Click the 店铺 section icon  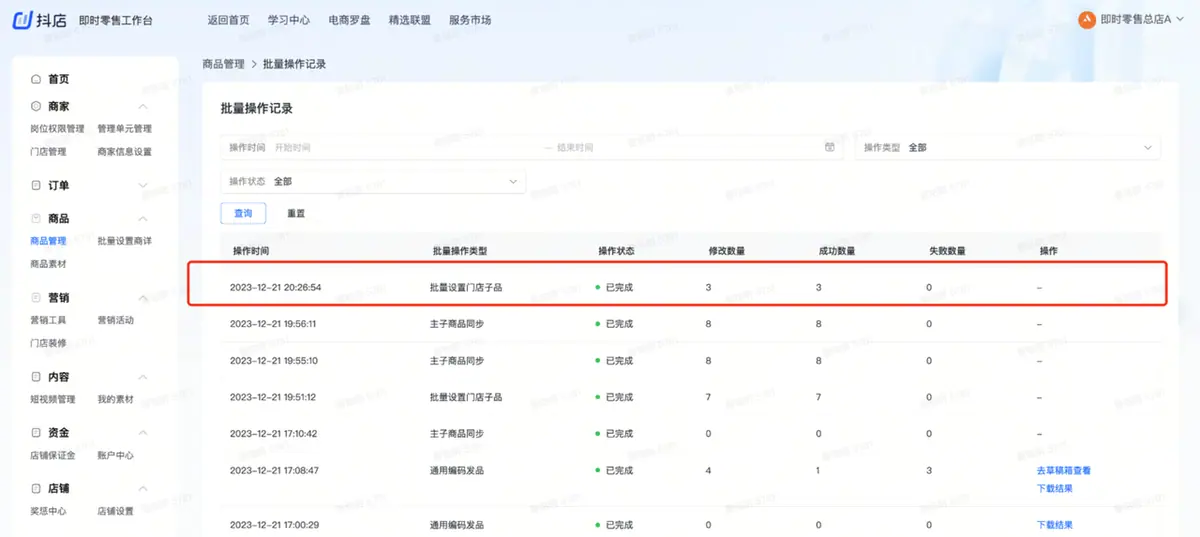point(36,489)
